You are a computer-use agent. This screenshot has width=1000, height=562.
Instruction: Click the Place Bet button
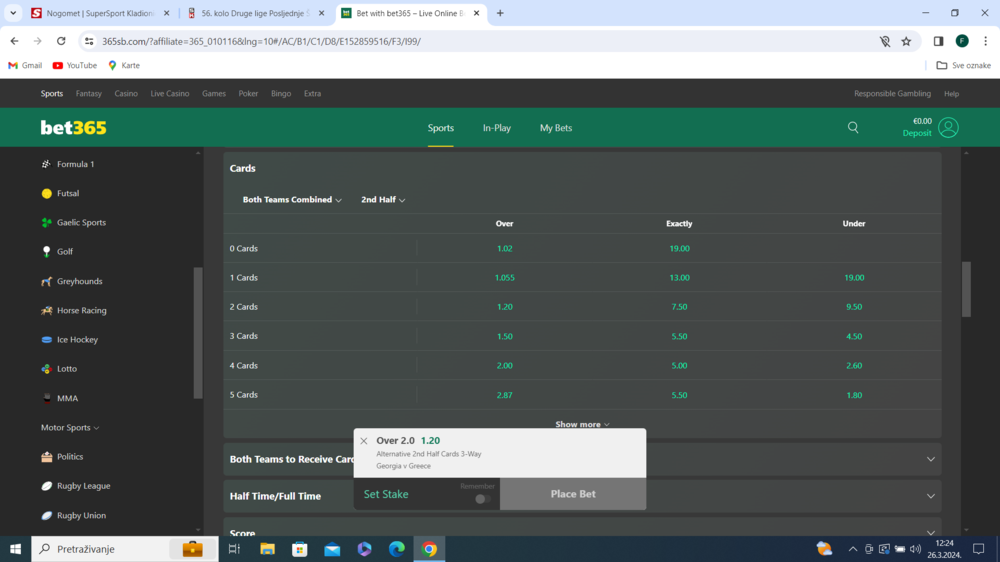click(x=573, y=494)
